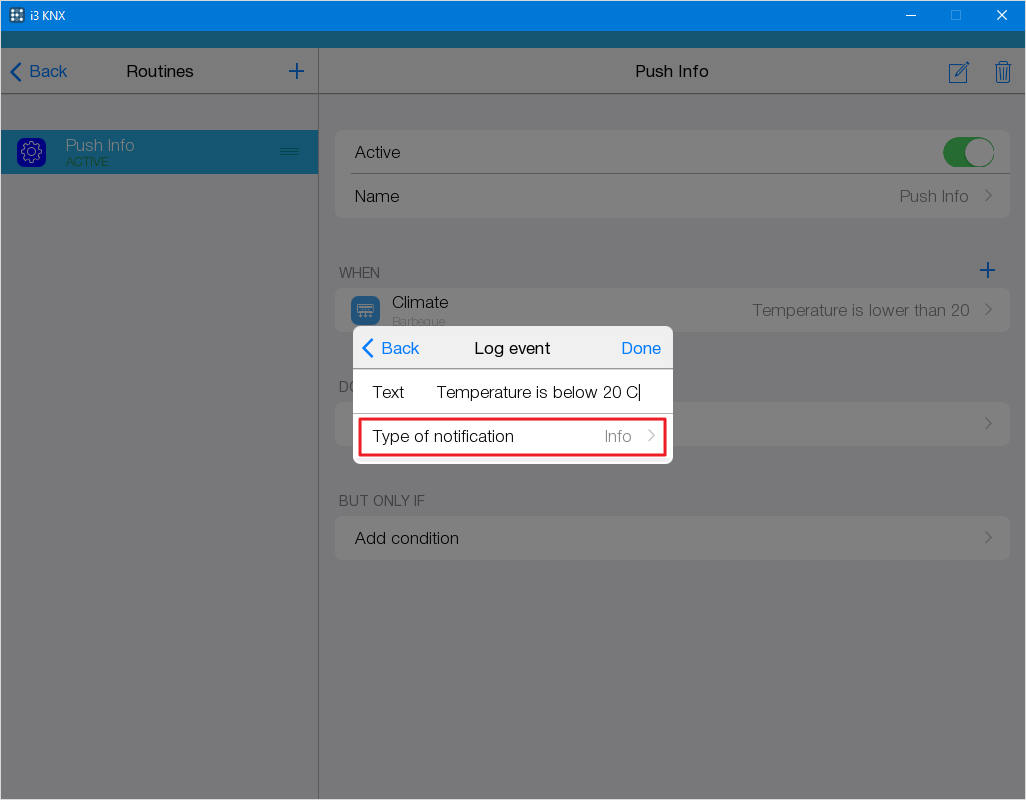Click the plus icon beside Routines
Screen dimensions: 1026x800
(x=296, y=71)
